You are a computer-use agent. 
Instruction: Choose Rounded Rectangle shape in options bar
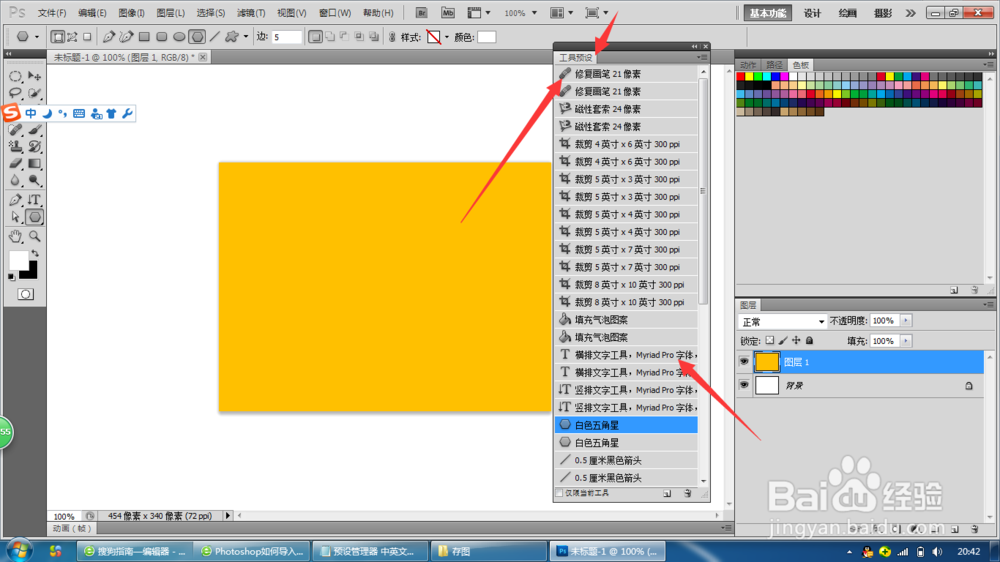pyautogui.click(x=161, y=37)
